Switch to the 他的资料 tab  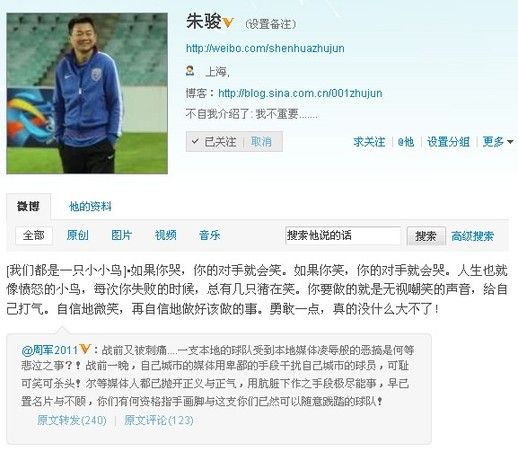(90, 207)
